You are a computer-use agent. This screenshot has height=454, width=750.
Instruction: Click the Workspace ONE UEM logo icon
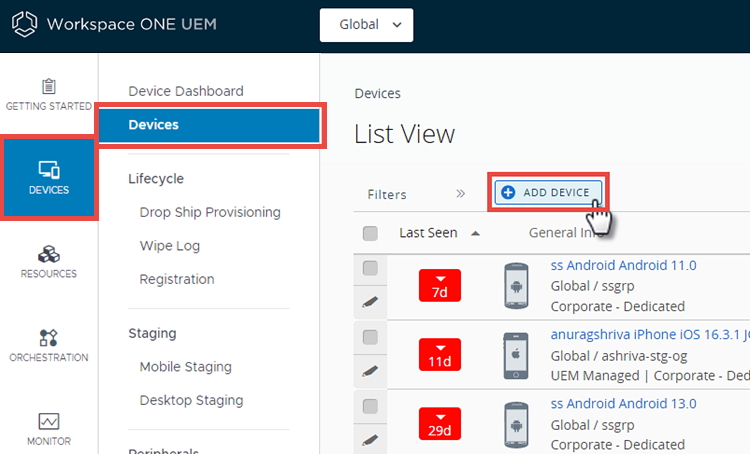[24, 24]
